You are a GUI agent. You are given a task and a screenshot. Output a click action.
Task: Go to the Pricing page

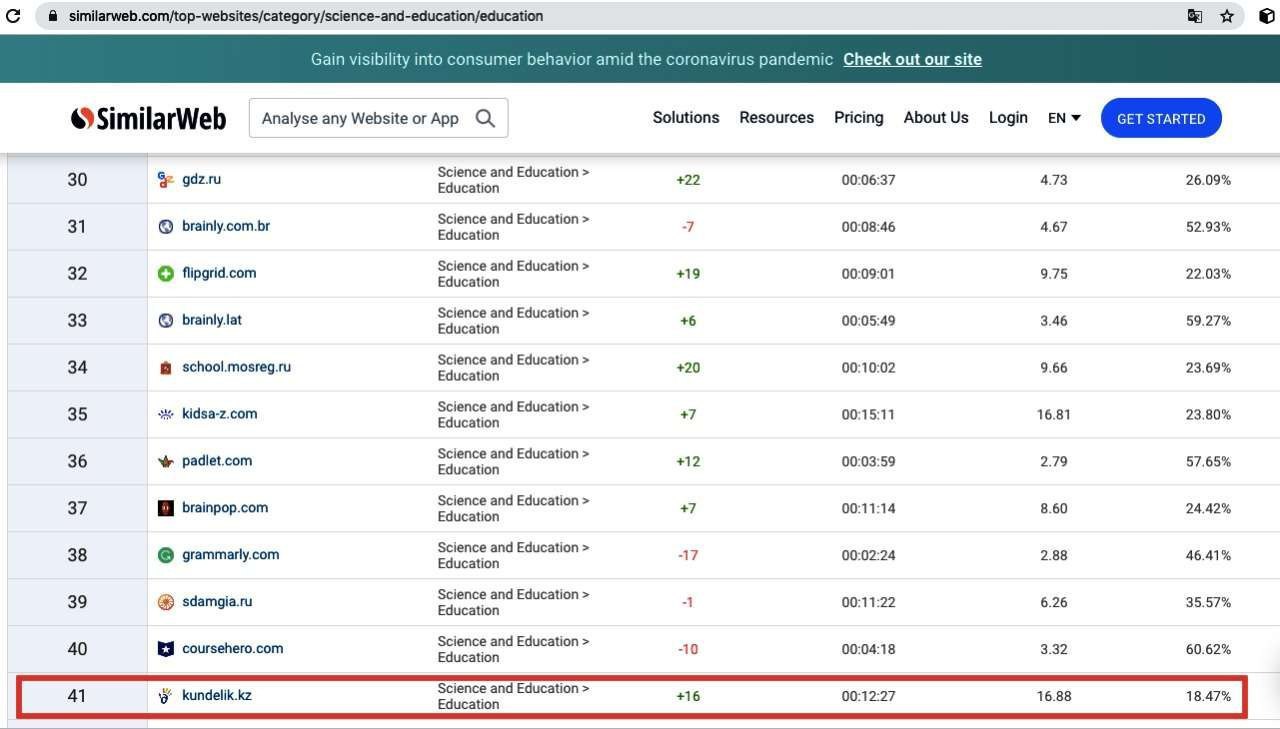point(859,118)
